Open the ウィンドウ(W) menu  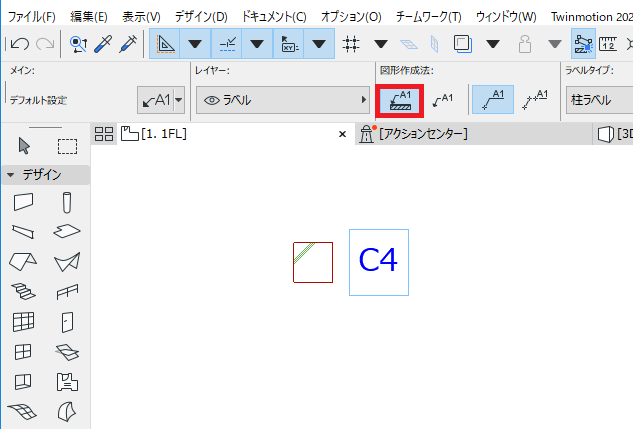[506, 17]
